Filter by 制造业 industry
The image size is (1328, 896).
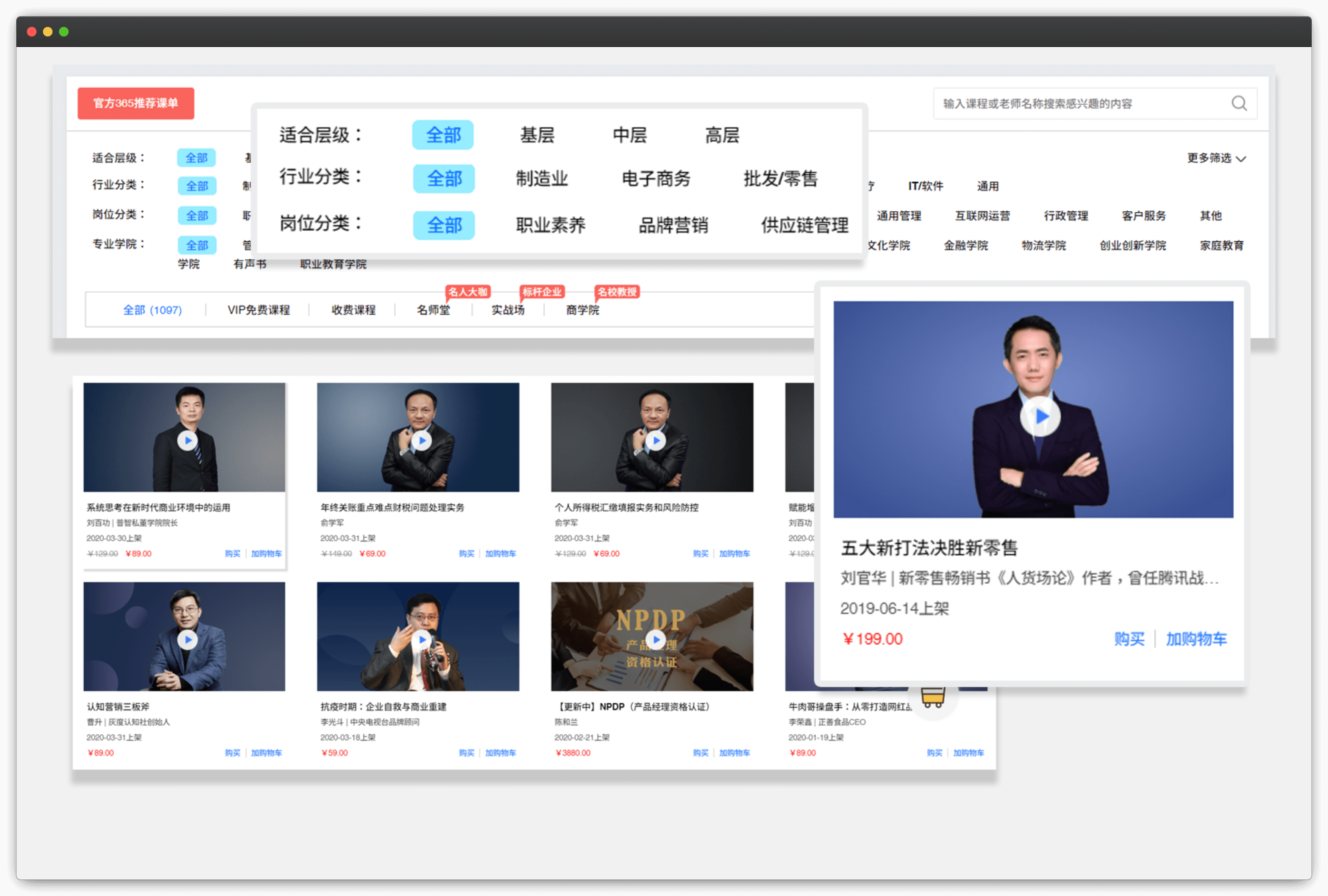click(x=542, y=179)
